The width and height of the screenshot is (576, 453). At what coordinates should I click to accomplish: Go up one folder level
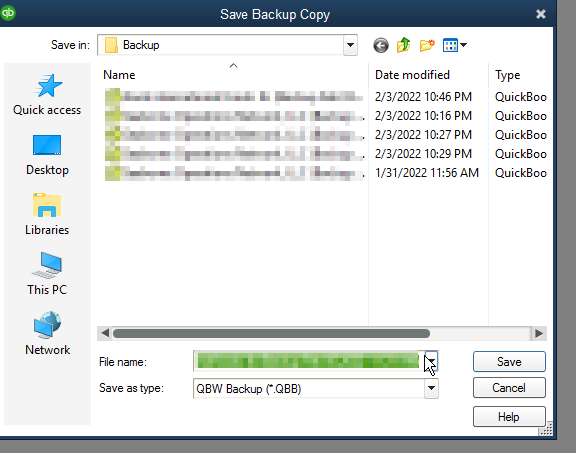[x=403, y=45]
